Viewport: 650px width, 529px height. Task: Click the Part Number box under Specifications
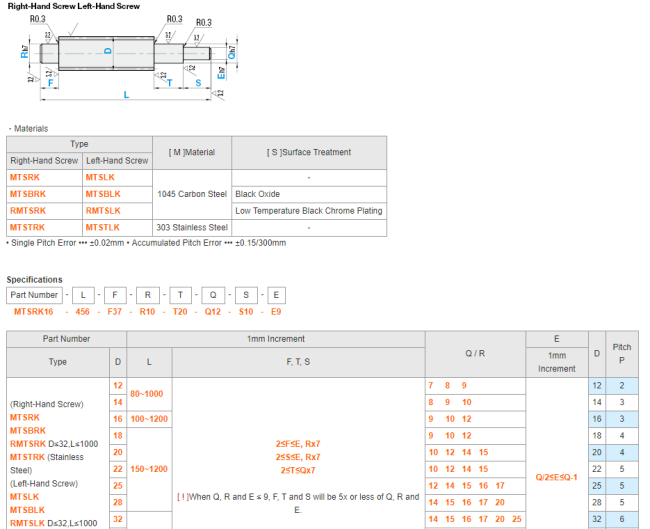point(35,295)
